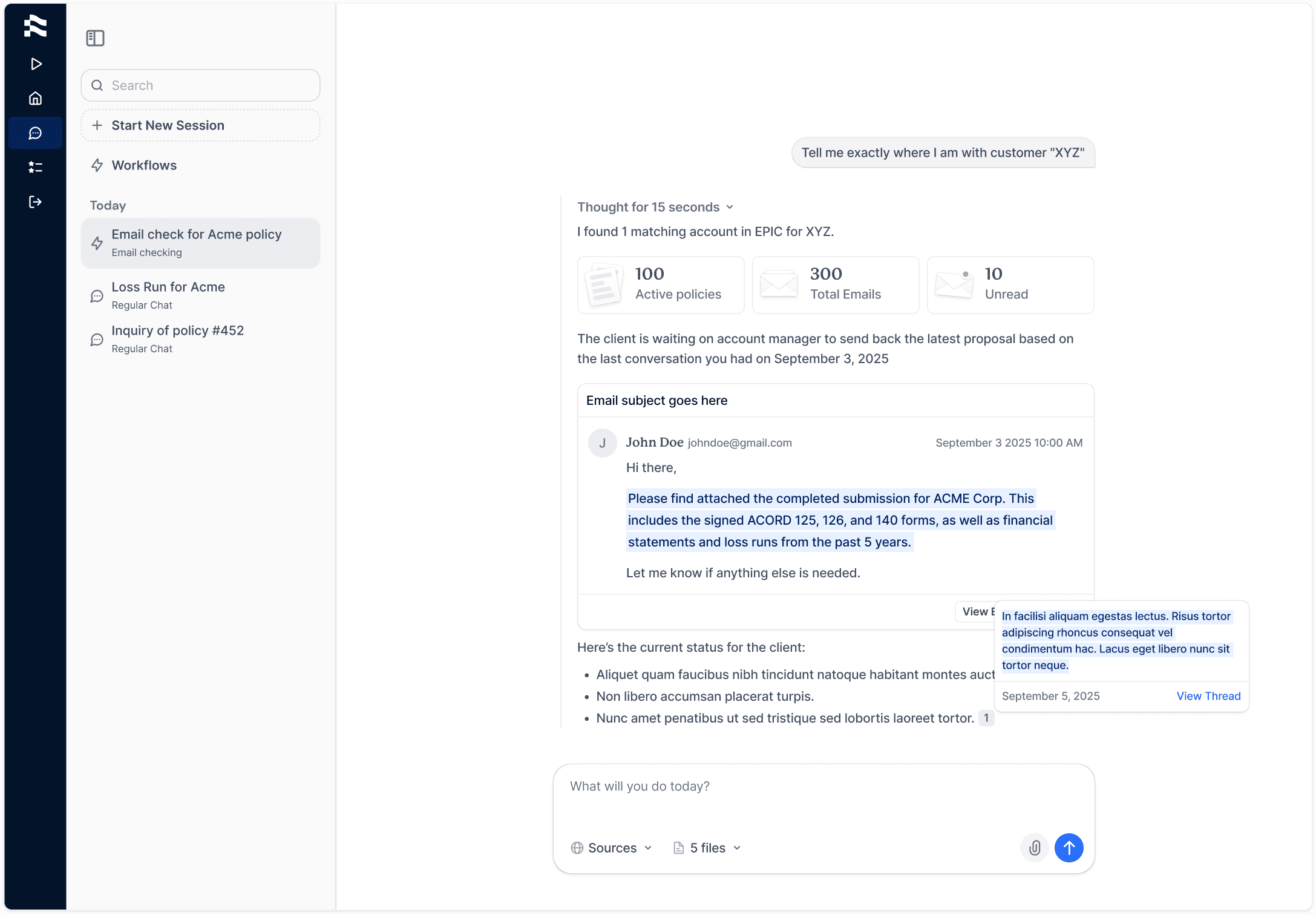
Task: Click the play icon in left navigation rail
Action: (36, 64)
